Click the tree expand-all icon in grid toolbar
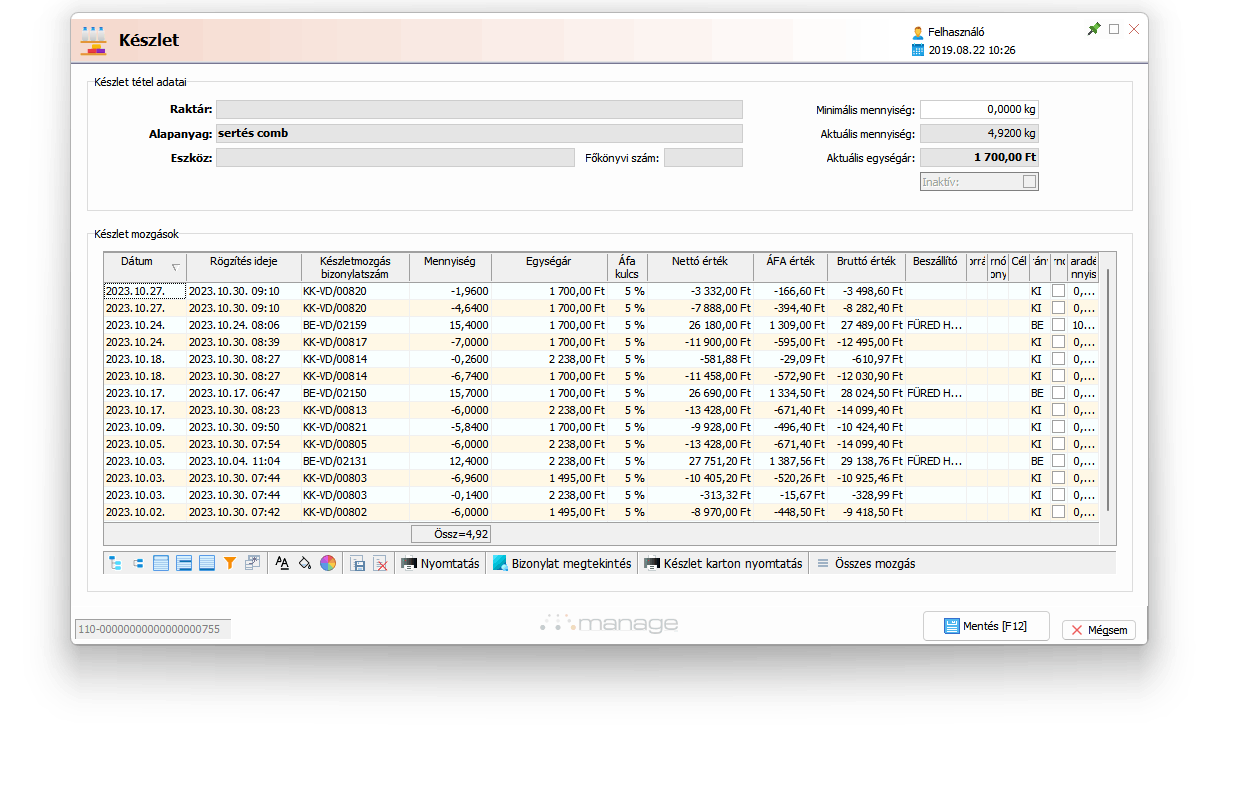This screenshot has height=800, width=1236. point(115,564)
